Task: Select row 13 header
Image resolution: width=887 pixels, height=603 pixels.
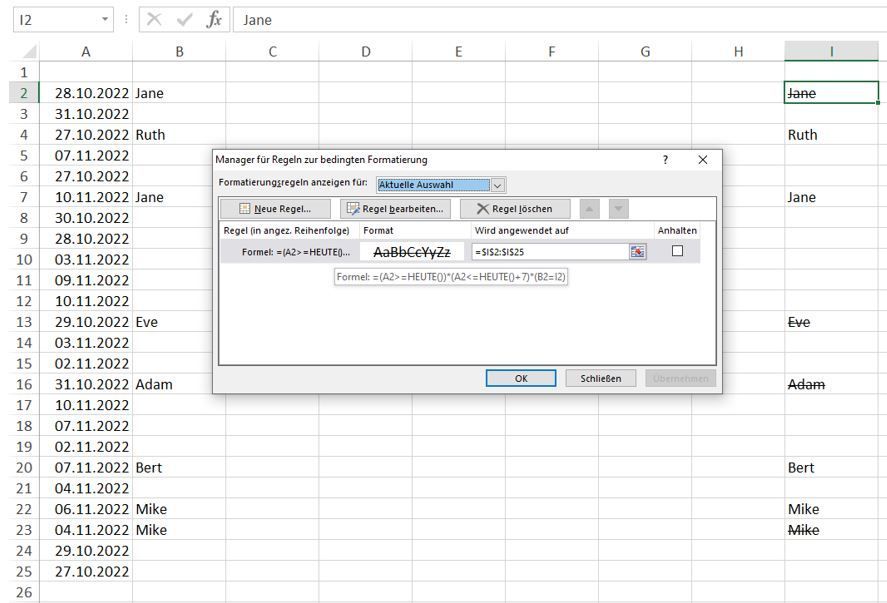Action: pyautogui.click(x=24, y=322)
